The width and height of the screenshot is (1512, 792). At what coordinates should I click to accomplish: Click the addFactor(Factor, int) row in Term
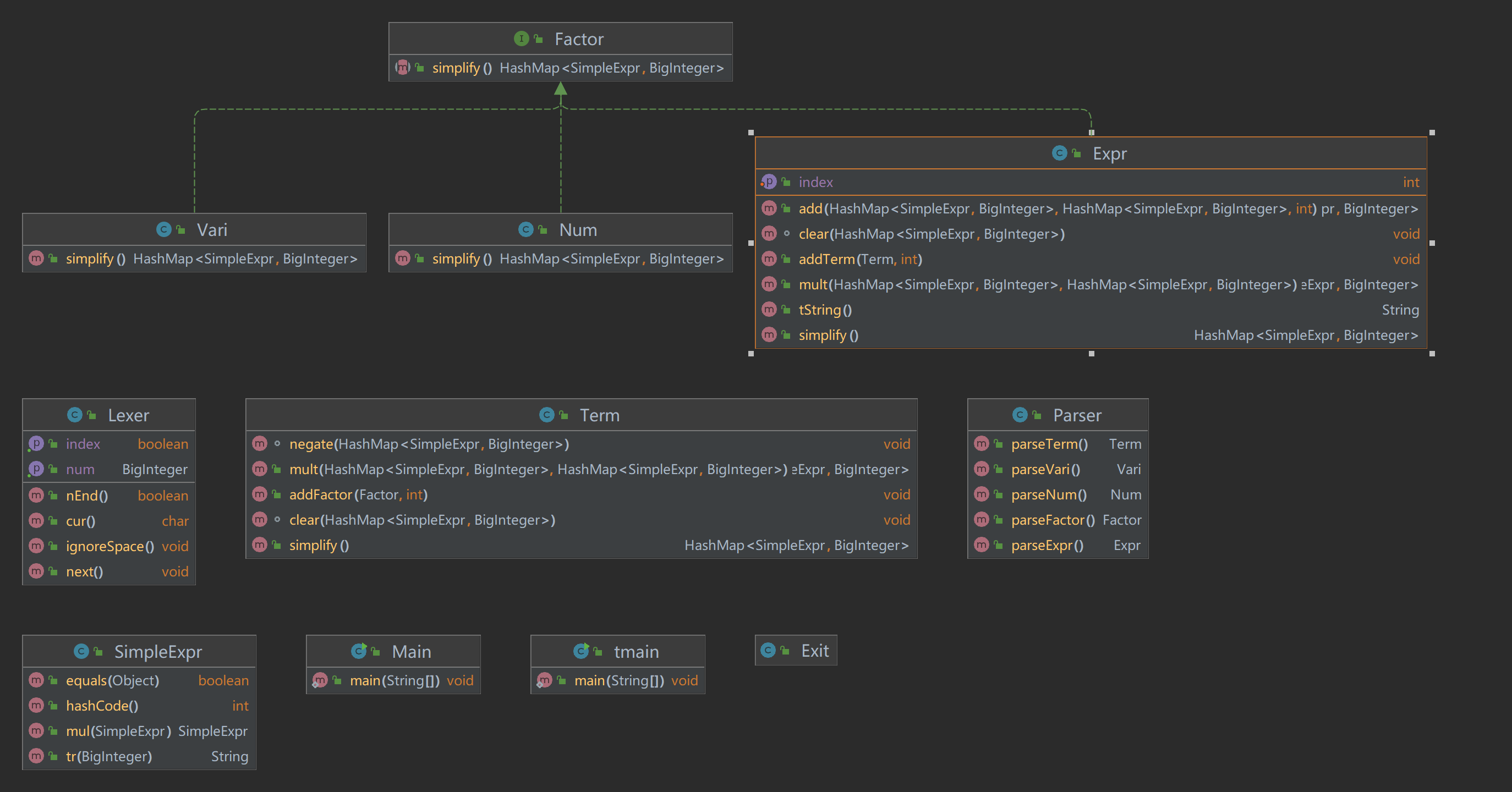pos(358,494)
